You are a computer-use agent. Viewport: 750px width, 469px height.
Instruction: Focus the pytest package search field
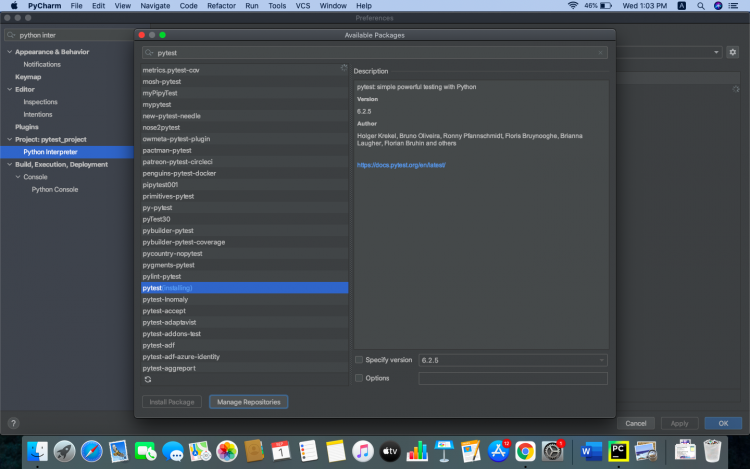(375, 53)
